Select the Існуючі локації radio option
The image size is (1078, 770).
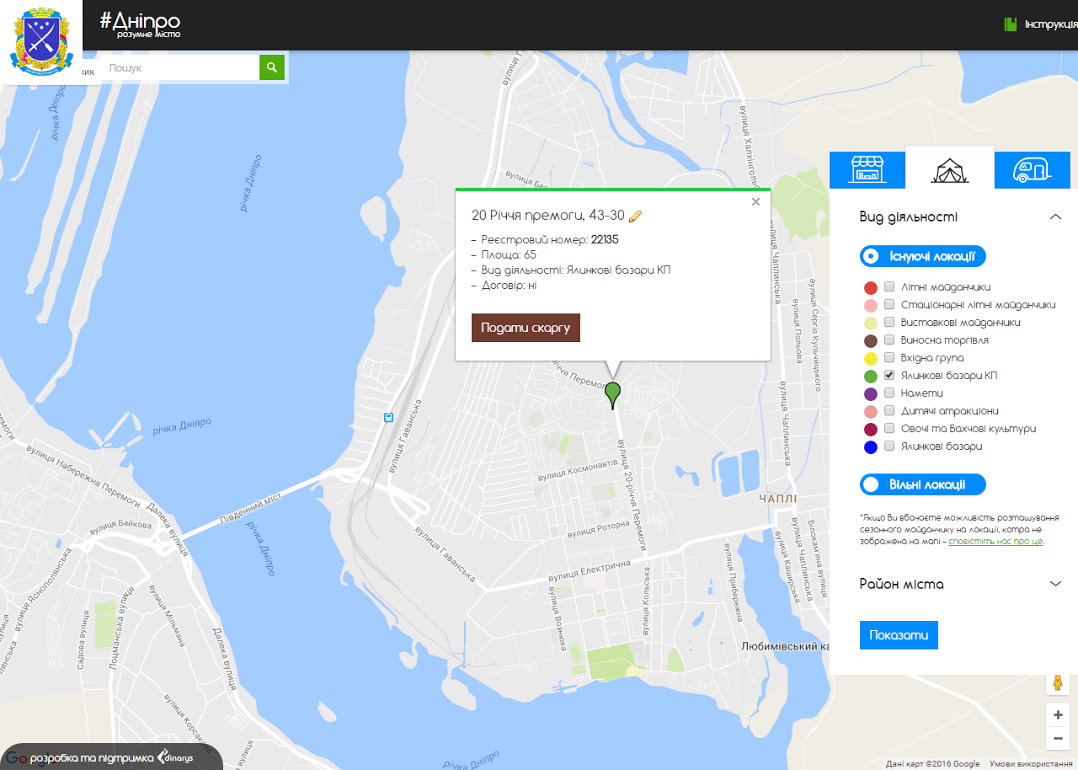(872, 256)
